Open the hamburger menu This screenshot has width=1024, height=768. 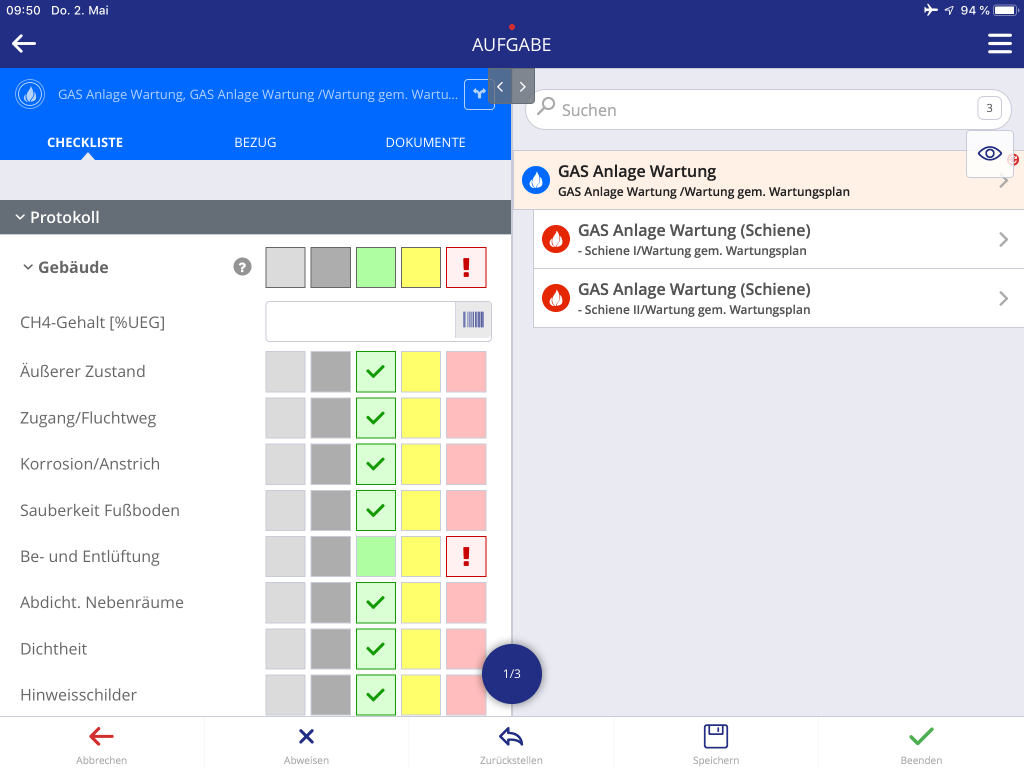click(999, 44)
